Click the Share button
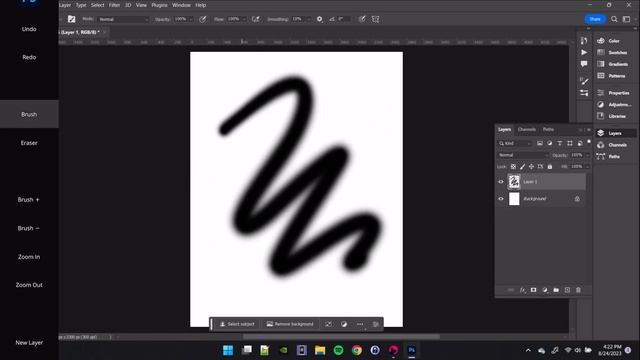Screen dimensions: 640x360 (x=595, y=19)
